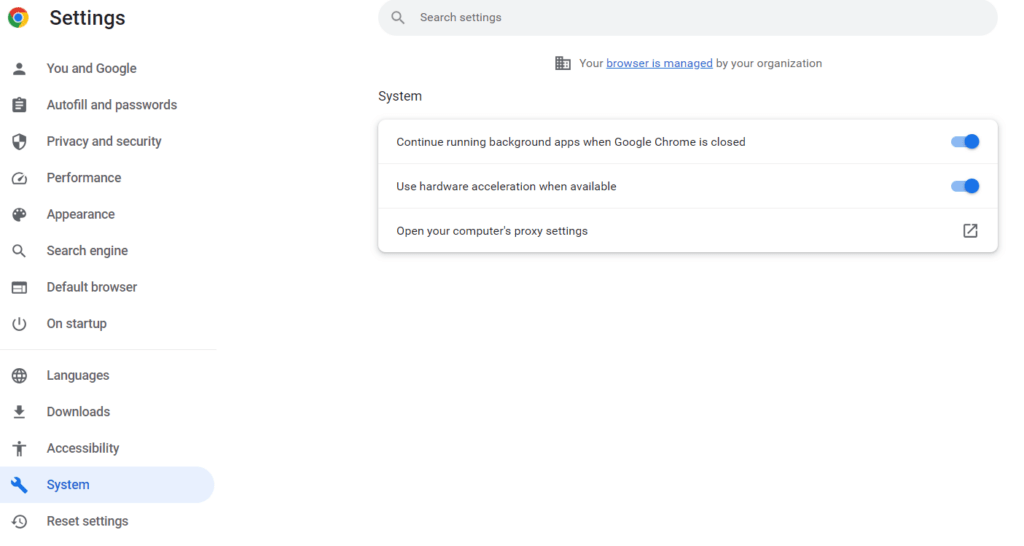Click the You and Google person icon

(x=19, y=69)
